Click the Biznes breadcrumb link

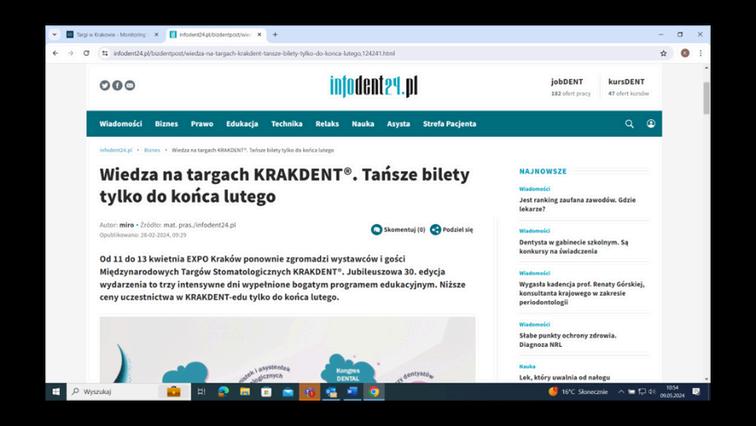pos(152,150)
